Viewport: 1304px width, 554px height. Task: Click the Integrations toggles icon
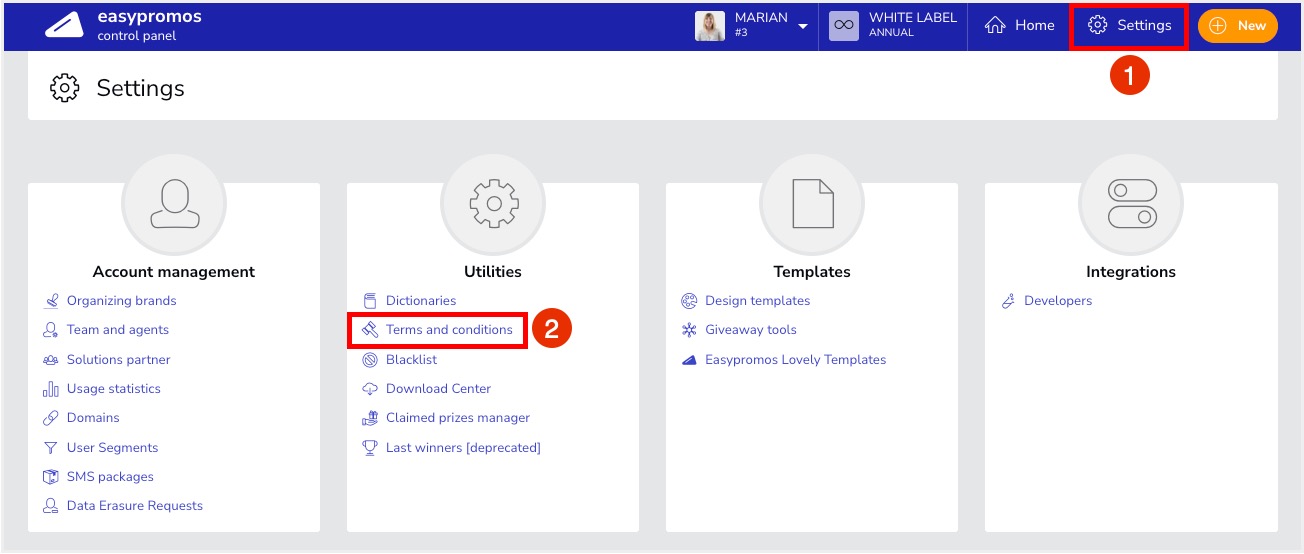[1131, 204]
